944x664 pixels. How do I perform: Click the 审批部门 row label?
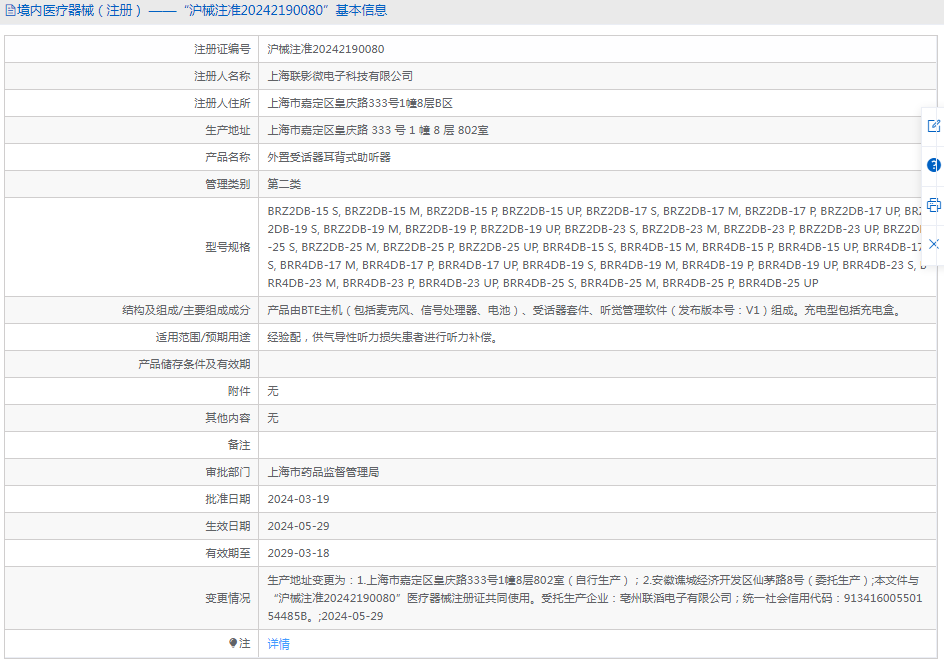[228, 473]
